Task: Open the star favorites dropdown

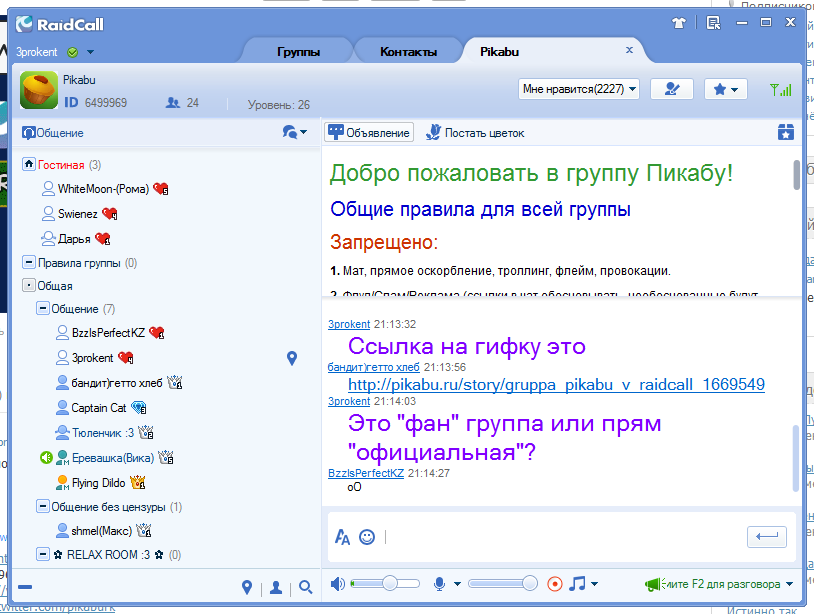Action: 725,89
